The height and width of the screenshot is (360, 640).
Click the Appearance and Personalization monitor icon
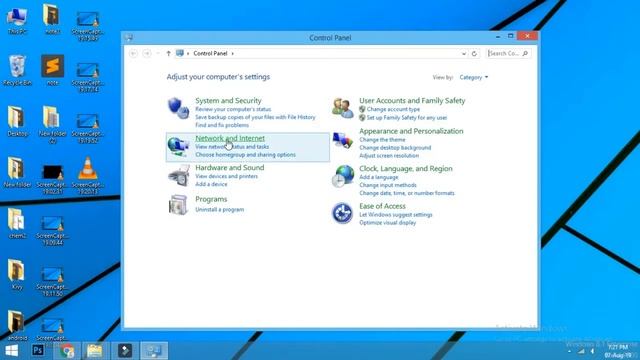[x=342, y=141]
